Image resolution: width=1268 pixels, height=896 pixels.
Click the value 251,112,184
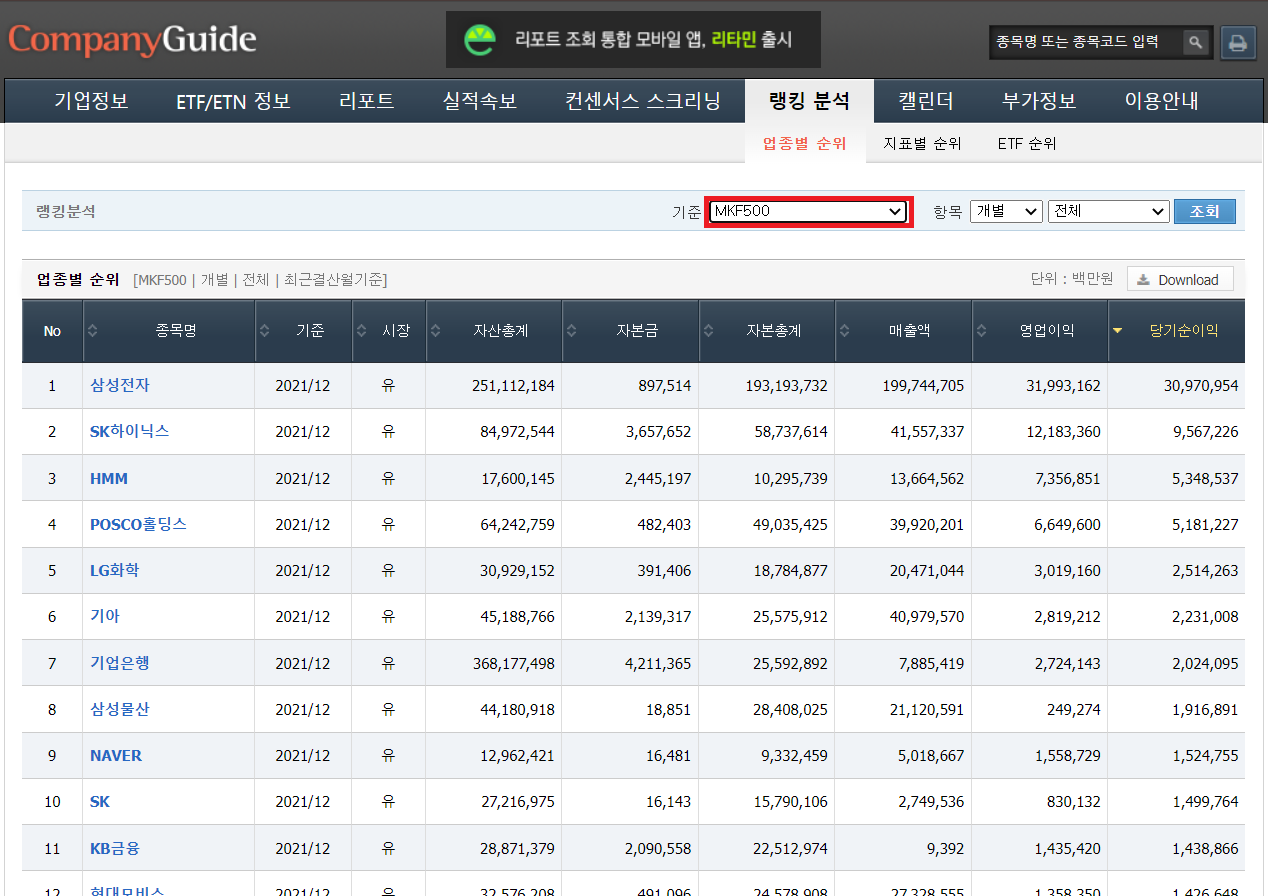pos(513,385)
